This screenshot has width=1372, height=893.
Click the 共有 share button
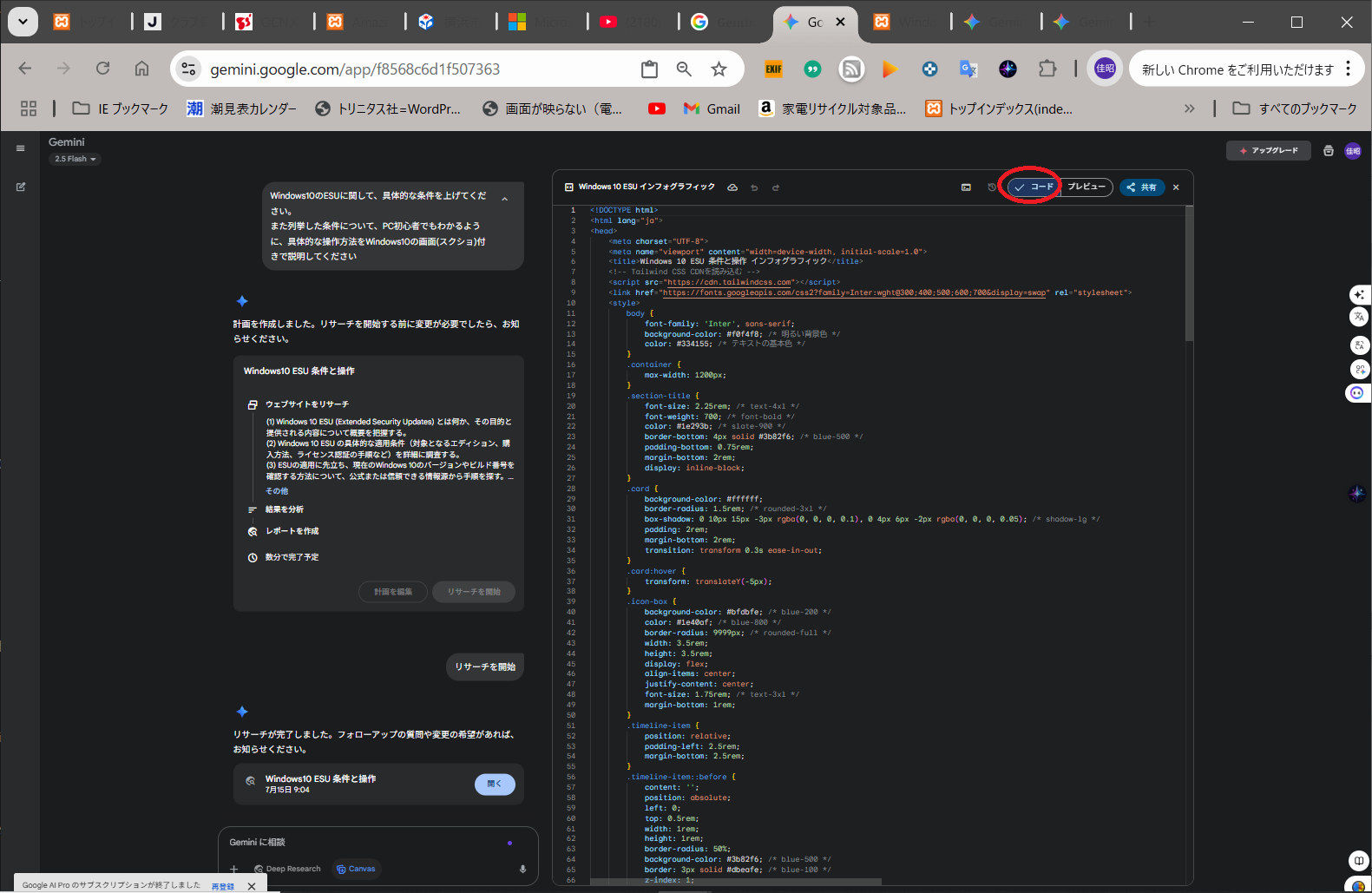(1141, 187)
